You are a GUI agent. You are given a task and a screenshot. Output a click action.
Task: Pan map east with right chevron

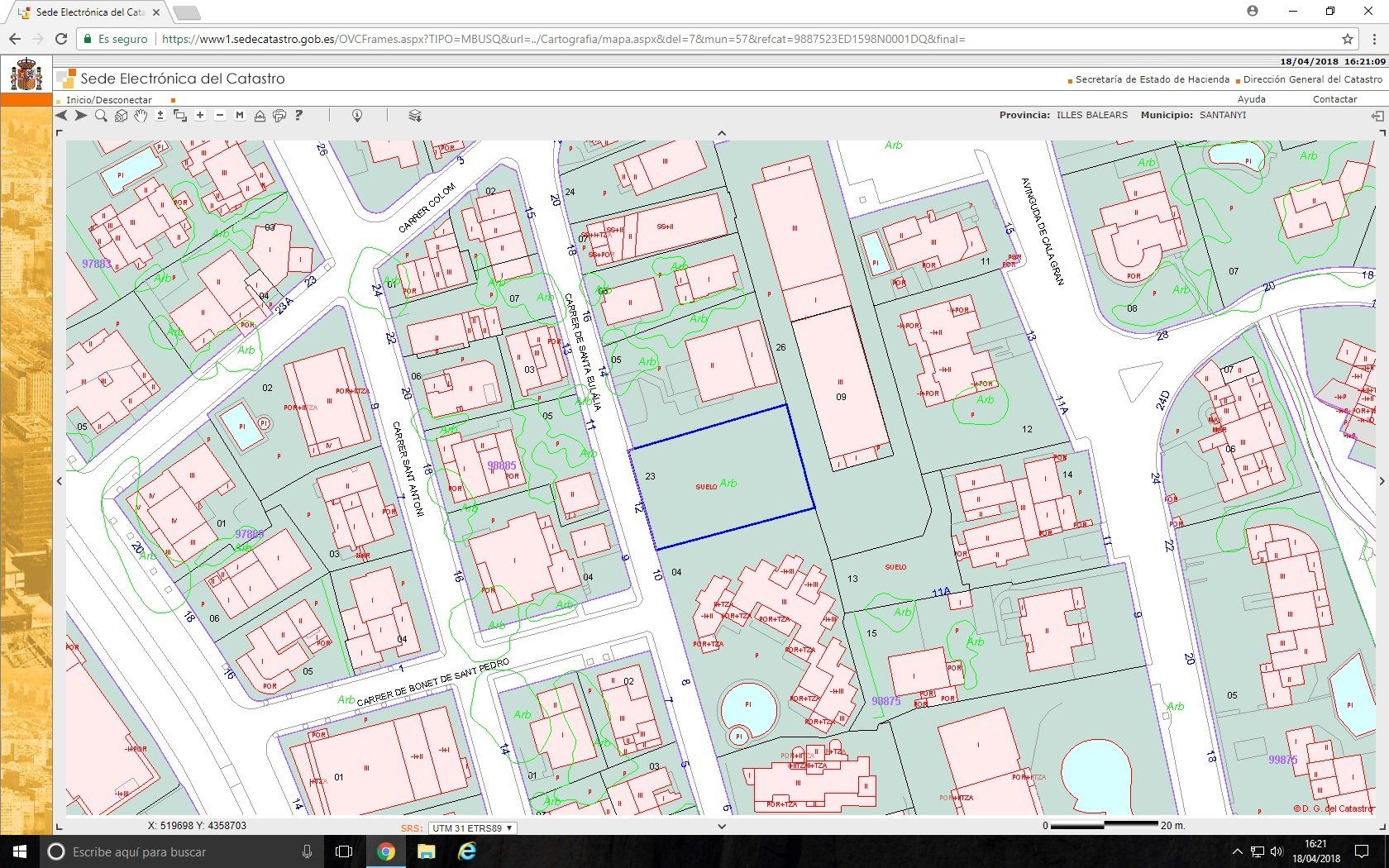[1382, 481]
